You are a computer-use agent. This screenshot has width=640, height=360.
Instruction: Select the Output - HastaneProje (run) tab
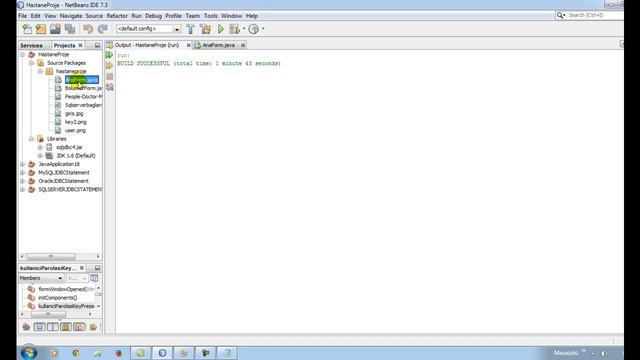tap(147, 45)
